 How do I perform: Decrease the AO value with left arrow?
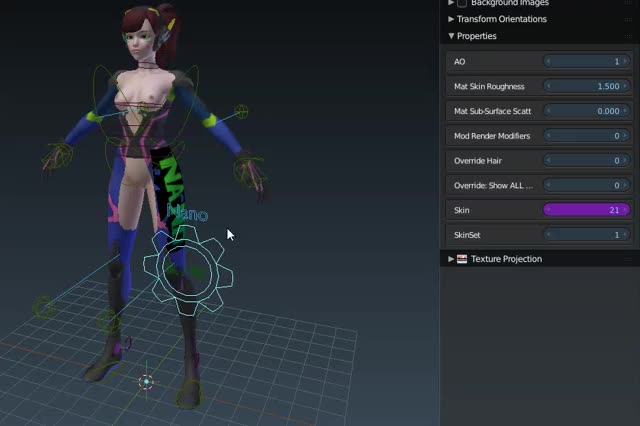pos(548,62)
